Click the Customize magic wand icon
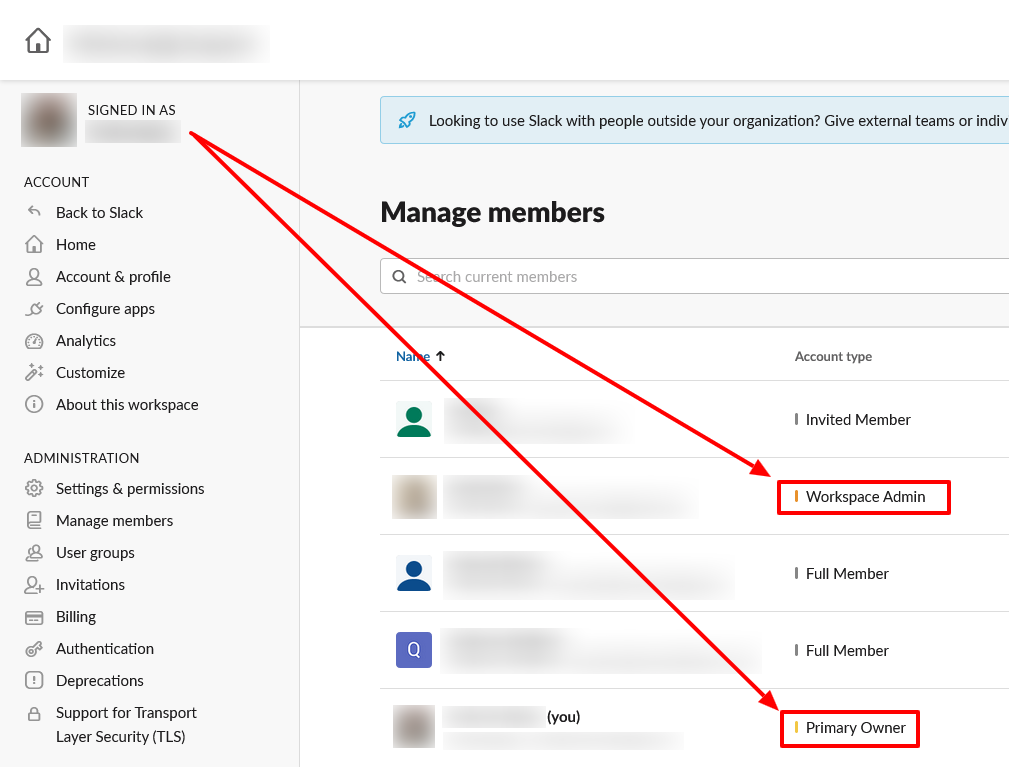Image resolution: width=1009 pixels, height=767 pixels. pyautogui.click(x=34, y=373)
